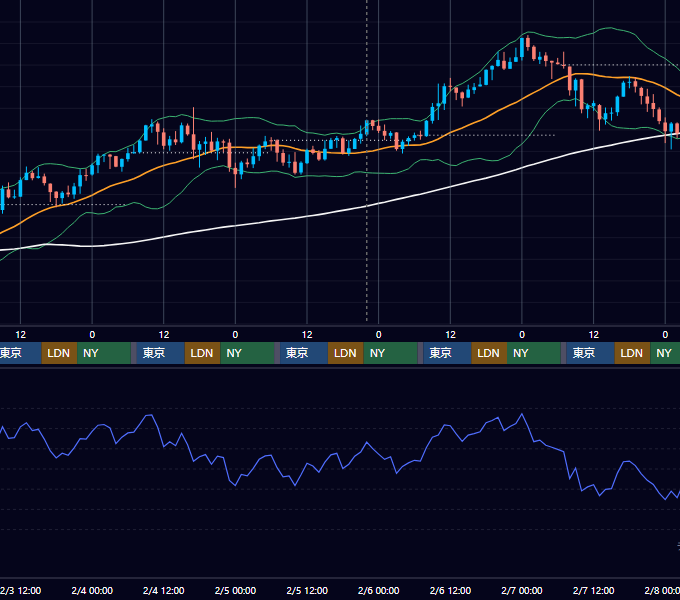Click the hour label "0" above 2/5 00:00
680x600 pixels.
pyautogui.click(x=235, y=335)
